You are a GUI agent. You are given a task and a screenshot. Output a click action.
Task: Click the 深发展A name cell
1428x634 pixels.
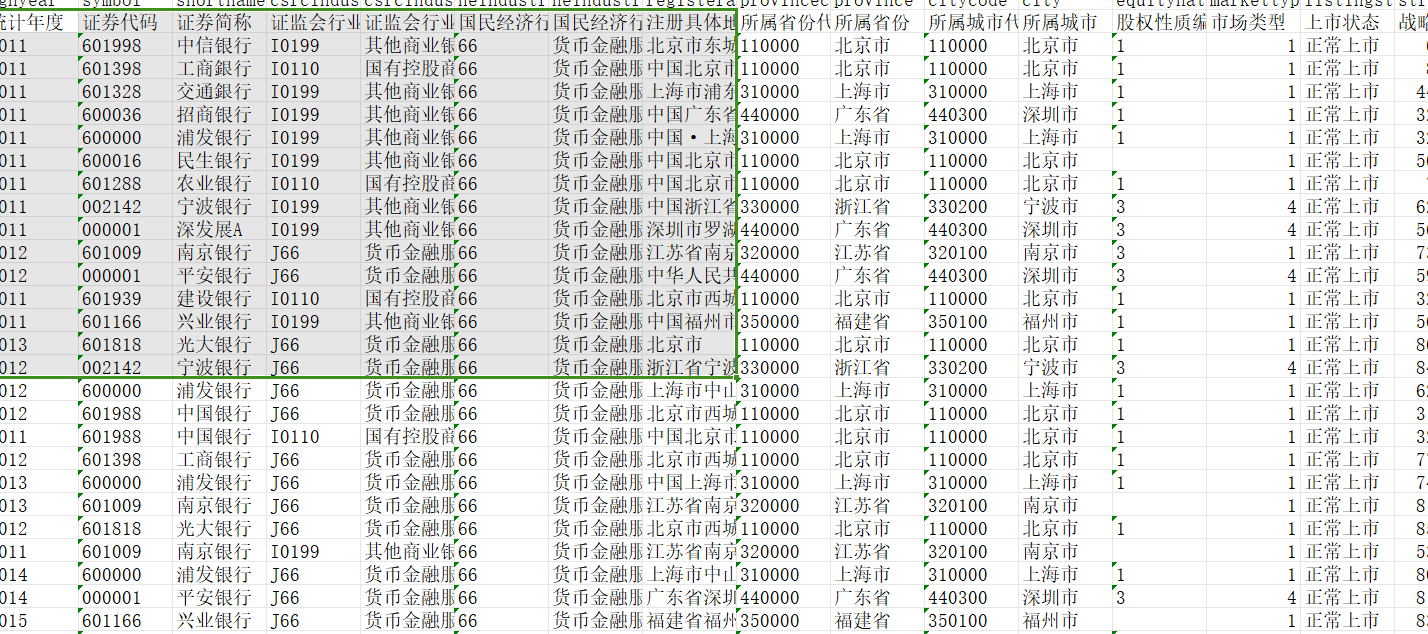tap(219, 229)
